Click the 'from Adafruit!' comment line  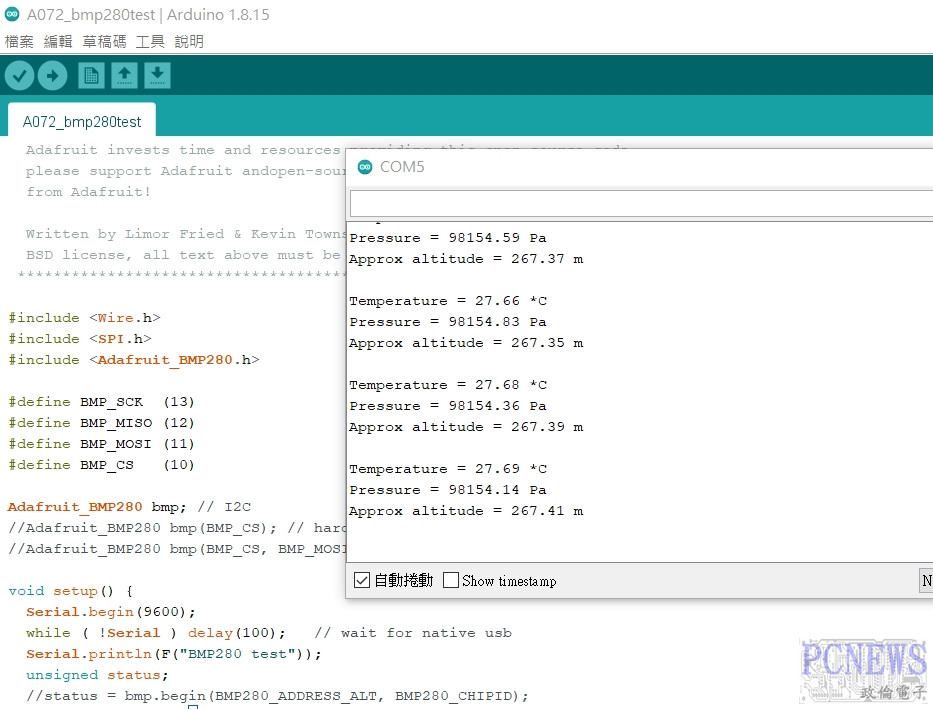pos(88,192)
